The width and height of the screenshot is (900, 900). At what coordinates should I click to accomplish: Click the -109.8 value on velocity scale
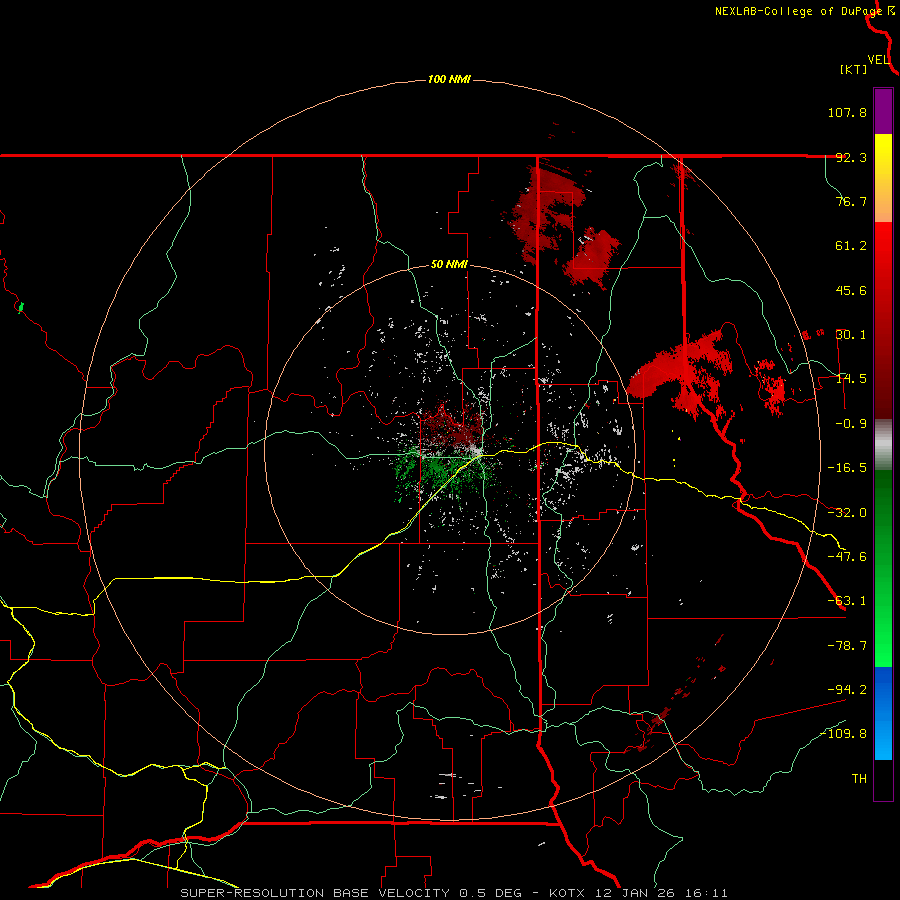click(844, 734)
